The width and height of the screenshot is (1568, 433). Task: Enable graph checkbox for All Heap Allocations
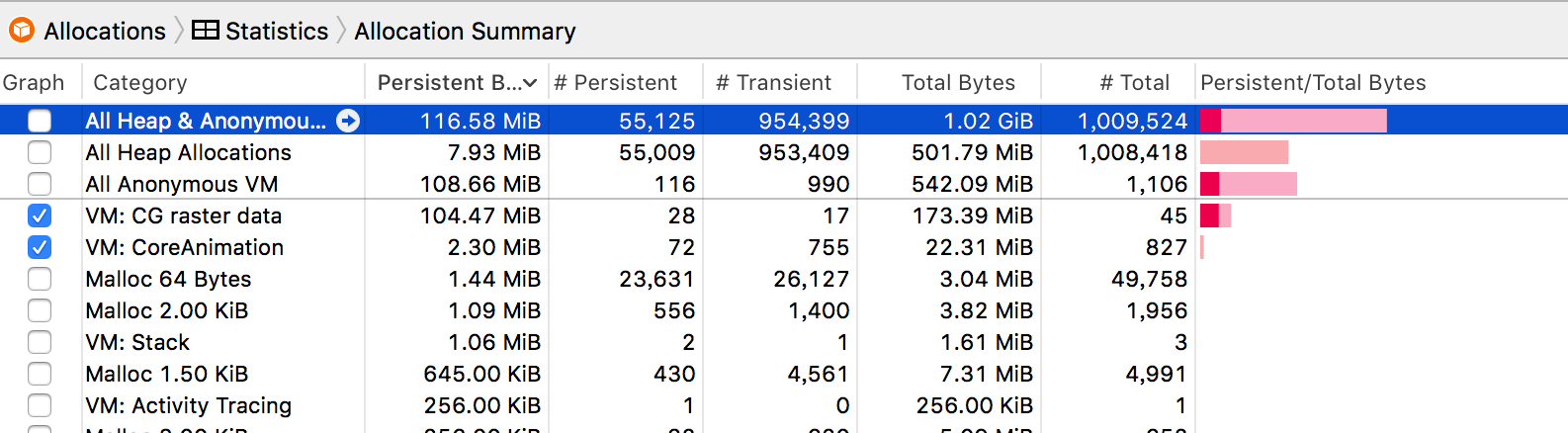40,152
